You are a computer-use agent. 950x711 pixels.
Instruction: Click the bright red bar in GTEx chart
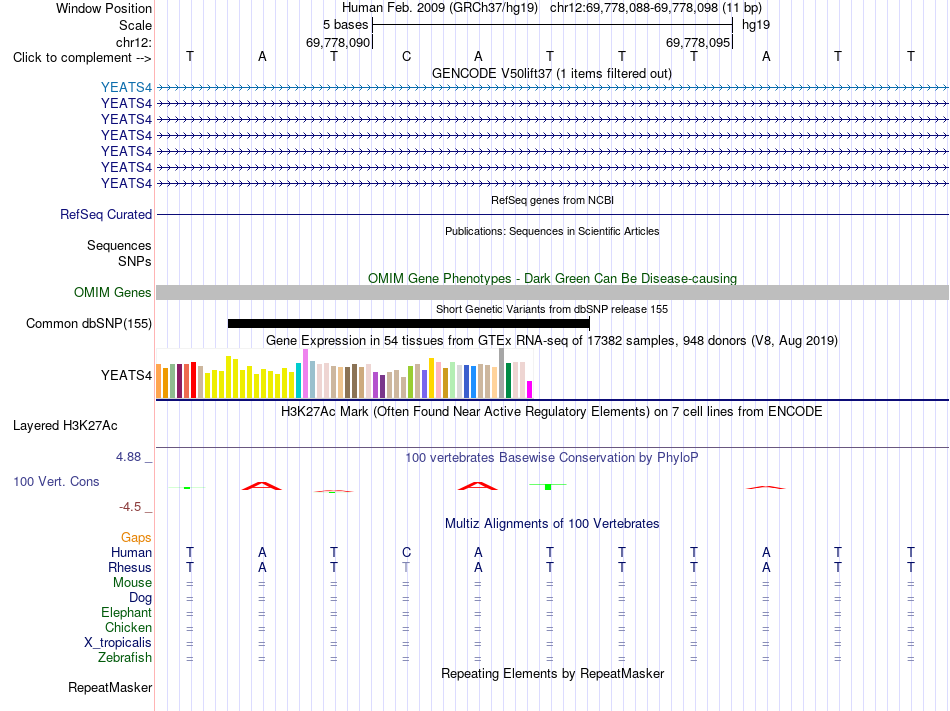click(x=193, y=380)
